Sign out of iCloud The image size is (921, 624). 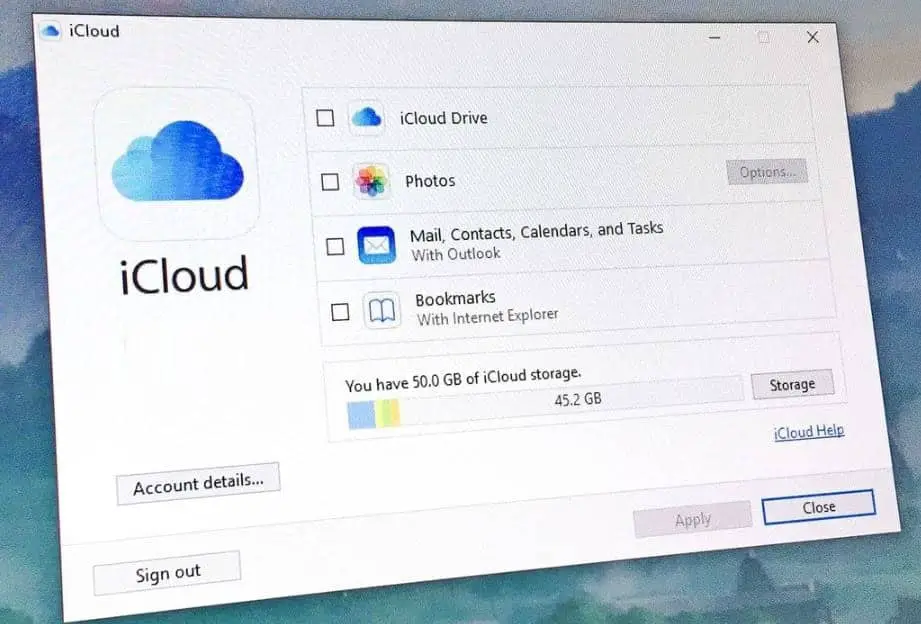pos(167,573)
